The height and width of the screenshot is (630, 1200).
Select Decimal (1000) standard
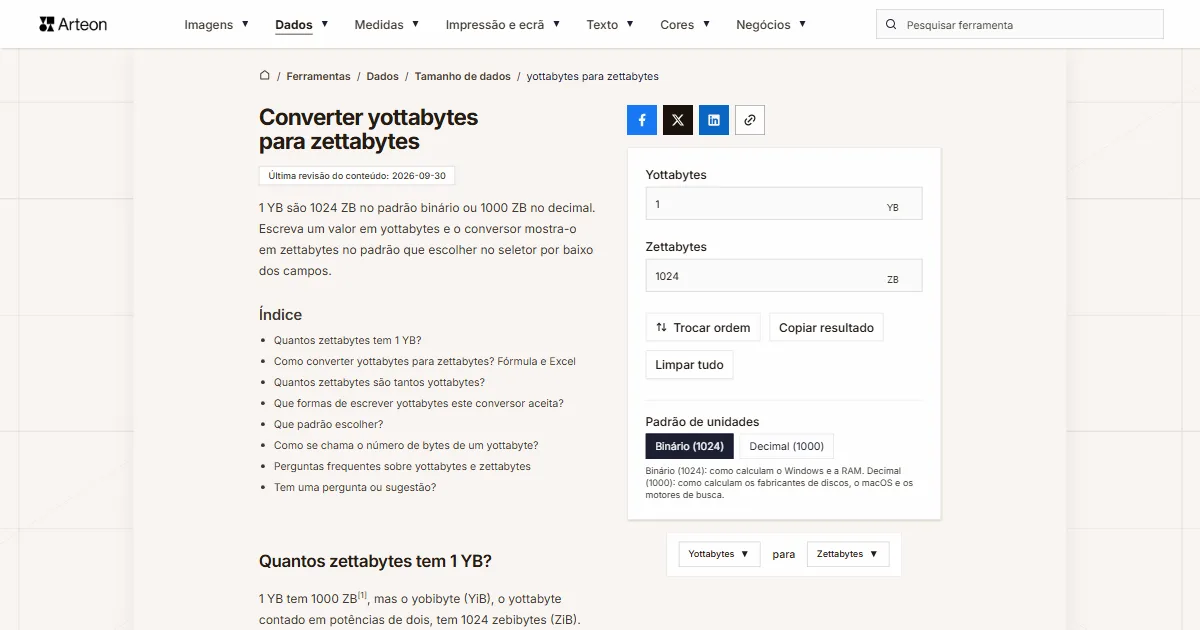[x=787, y=446]
